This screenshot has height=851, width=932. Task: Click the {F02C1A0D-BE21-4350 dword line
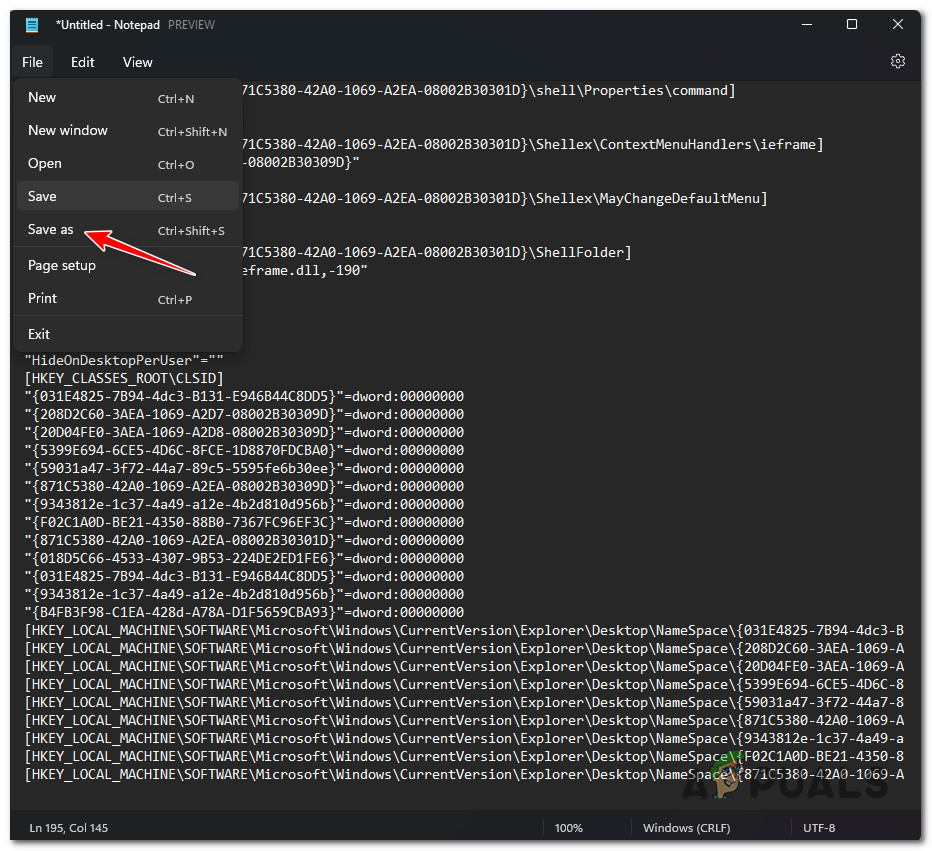pyautogui.click(x=244, y=522)
